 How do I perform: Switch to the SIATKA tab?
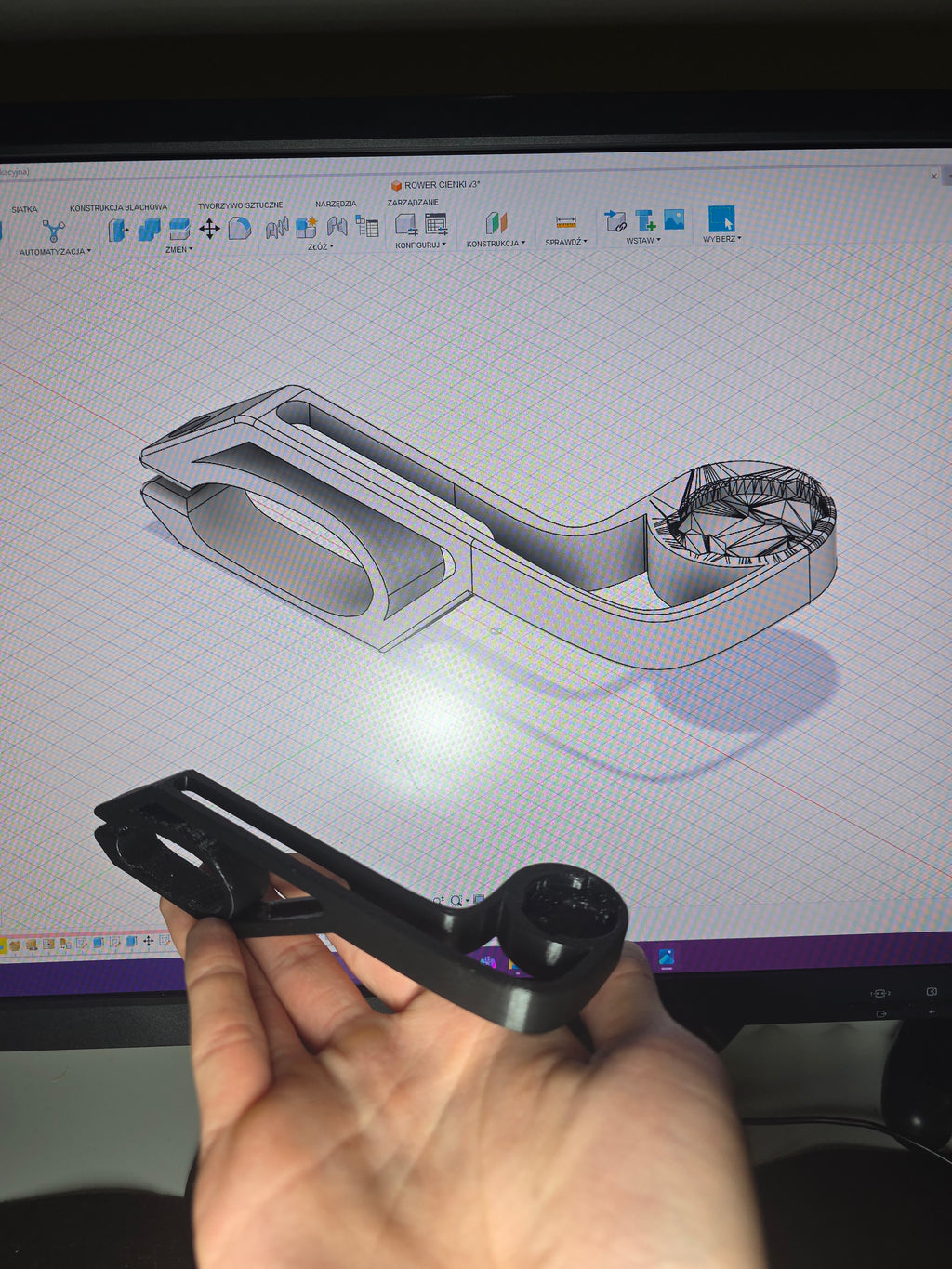tap(24, 209)
